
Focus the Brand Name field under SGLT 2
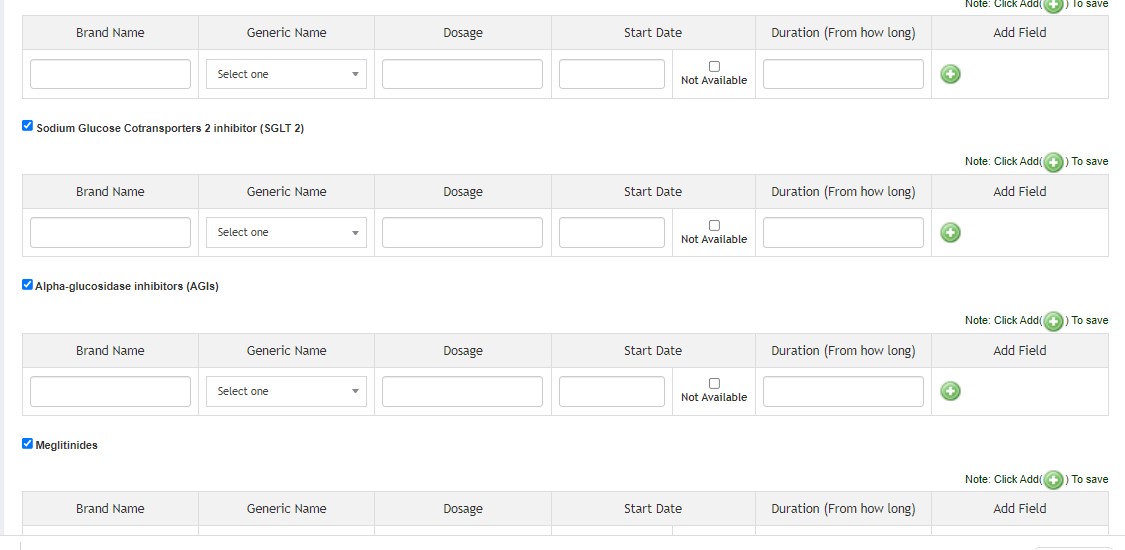110,233
